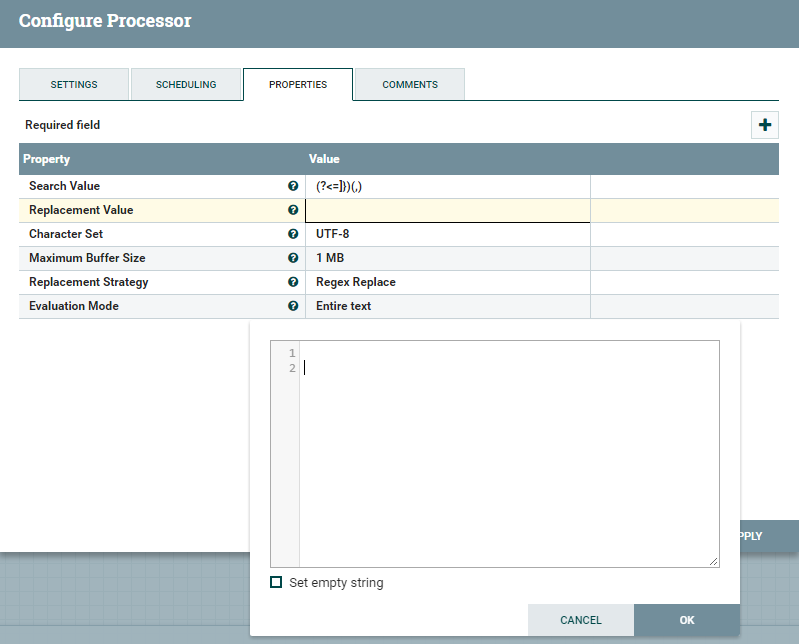Image resolution: width=799 pixels, height=644 pixels.
Task: Go to the Comments tab
Action: click(410, 85)
